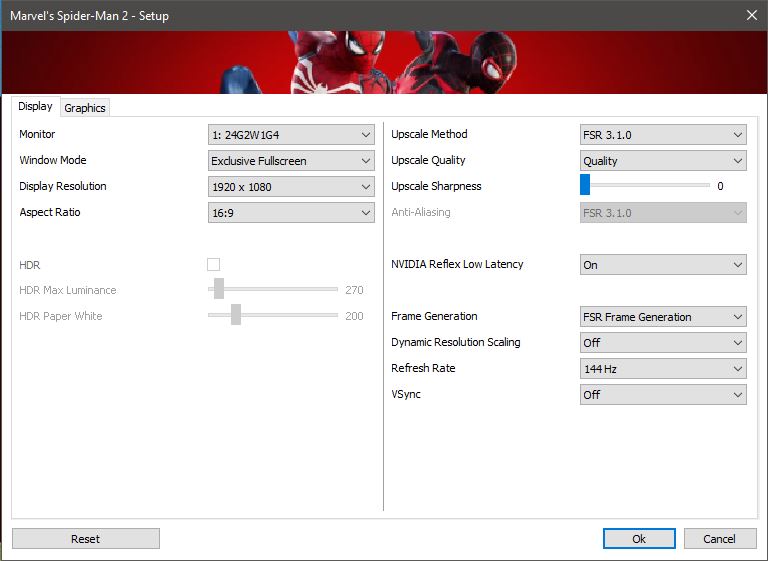
Task: Click the Refresh Rate label
Action: click(423, 368)
